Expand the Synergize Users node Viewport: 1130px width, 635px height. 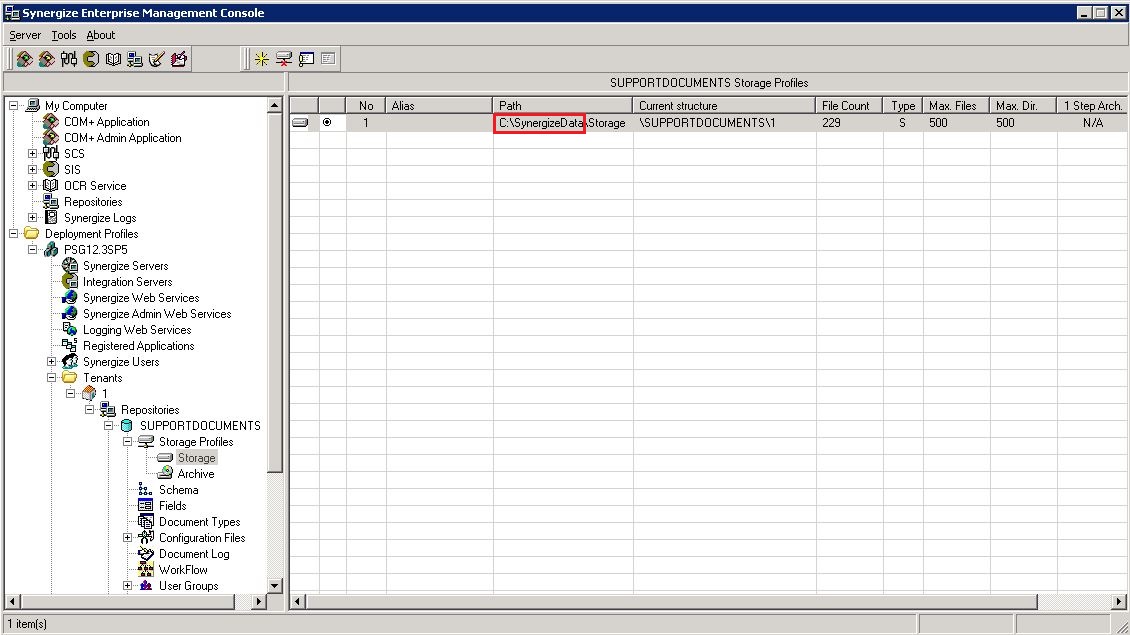tap(52, 362)
